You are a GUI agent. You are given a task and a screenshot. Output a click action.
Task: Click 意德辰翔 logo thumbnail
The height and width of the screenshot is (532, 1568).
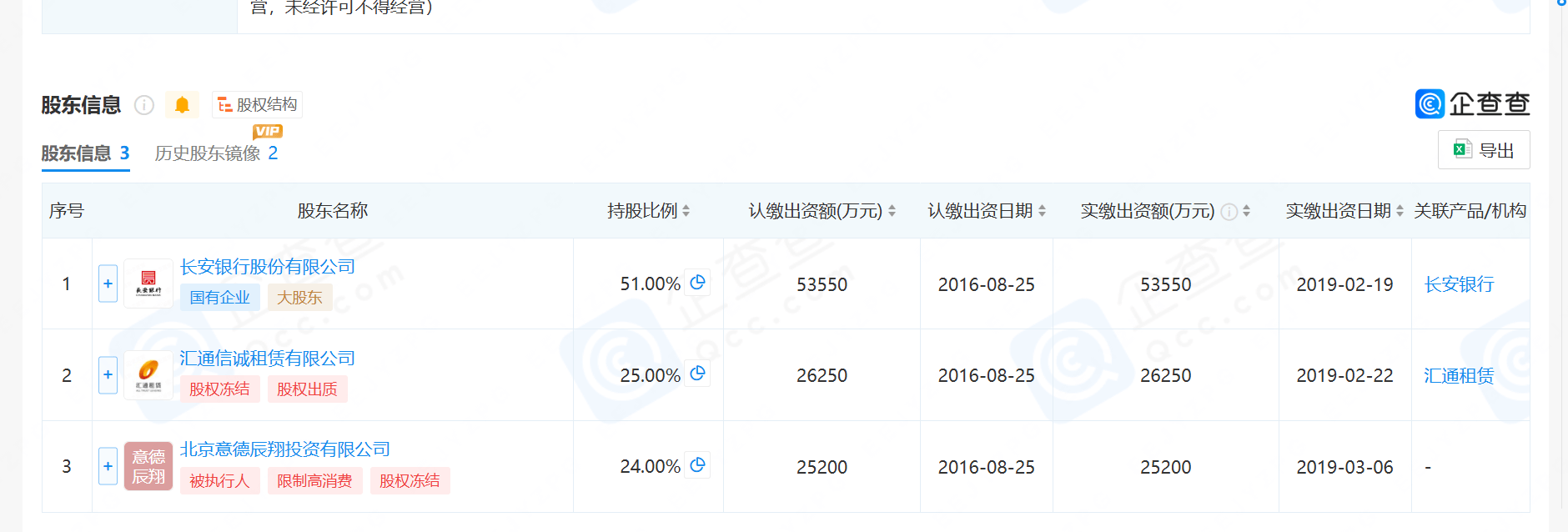point(148,466)
